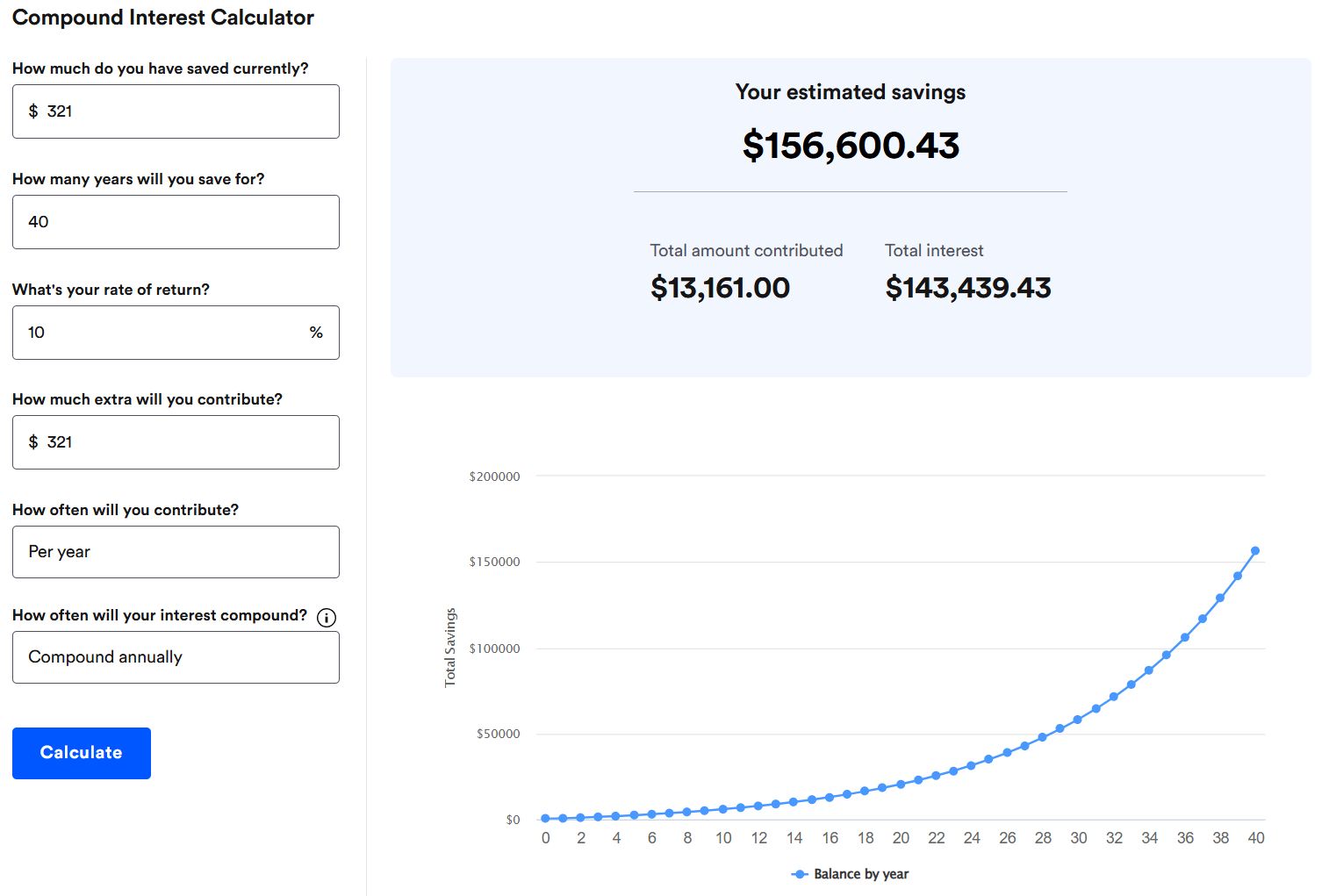The width and height of the screenshot is (1329, 896).
Task: Select the year 20 chart data point
Action: (901, 785)
